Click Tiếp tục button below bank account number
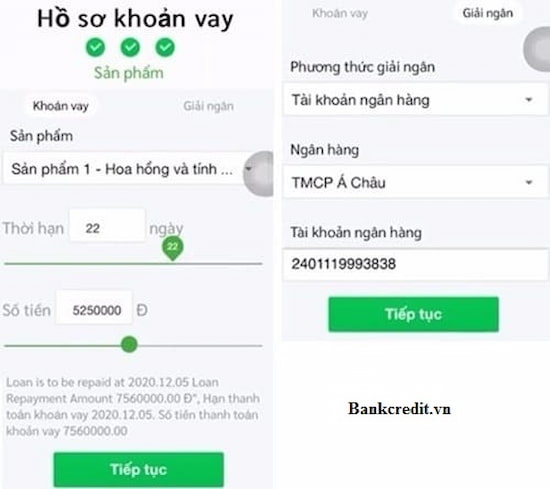The image size is (550, 489). coord(414,314)
